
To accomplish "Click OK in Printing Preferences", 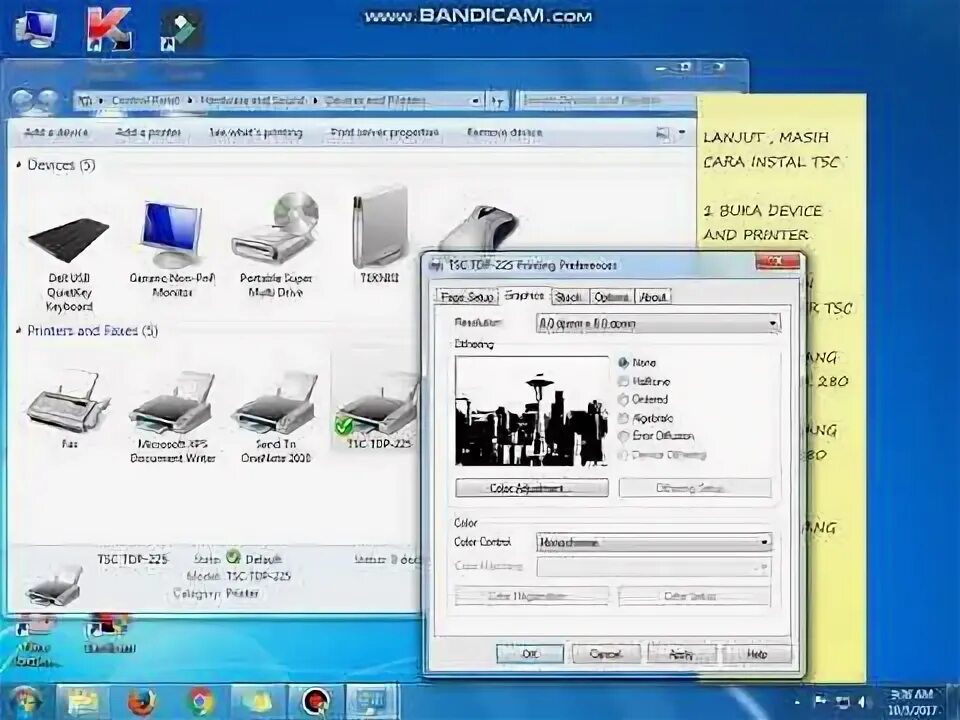I will 530,654.
